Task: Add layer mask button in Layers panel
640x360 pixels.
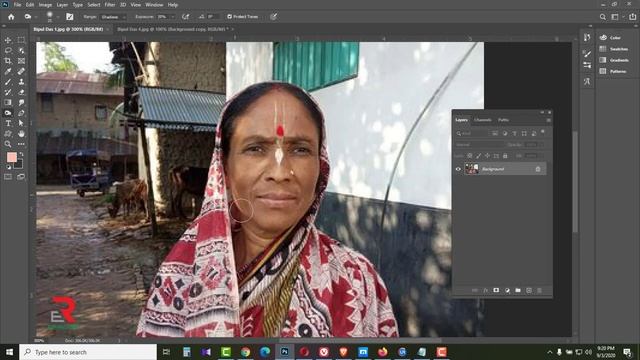Action: pos(496,290)
